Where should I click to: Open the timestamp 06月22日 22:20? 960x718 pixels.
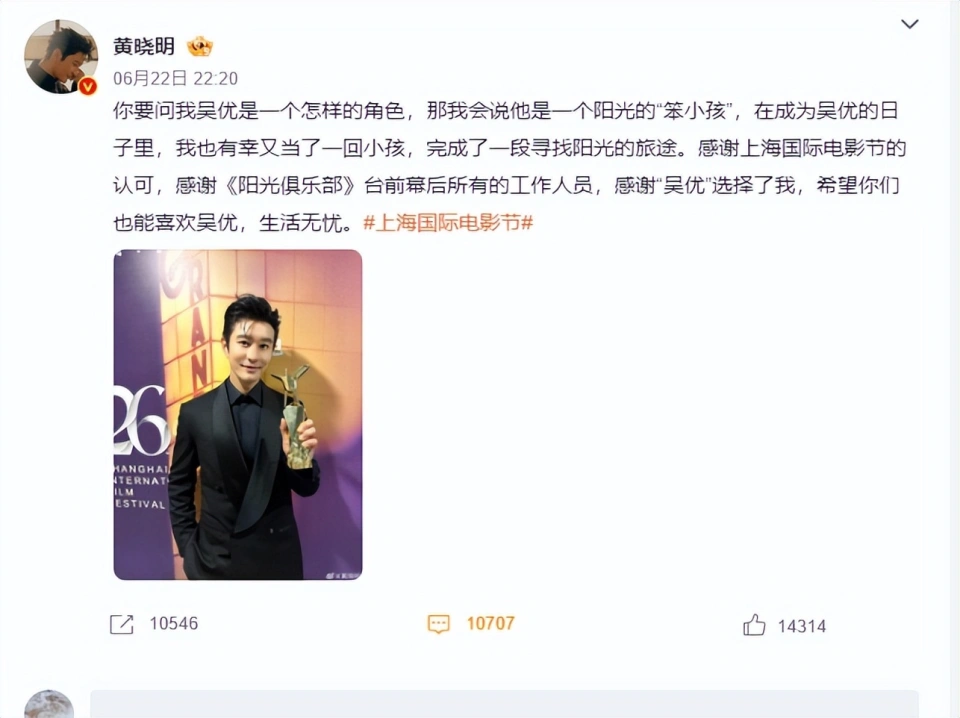coord(175,78)
